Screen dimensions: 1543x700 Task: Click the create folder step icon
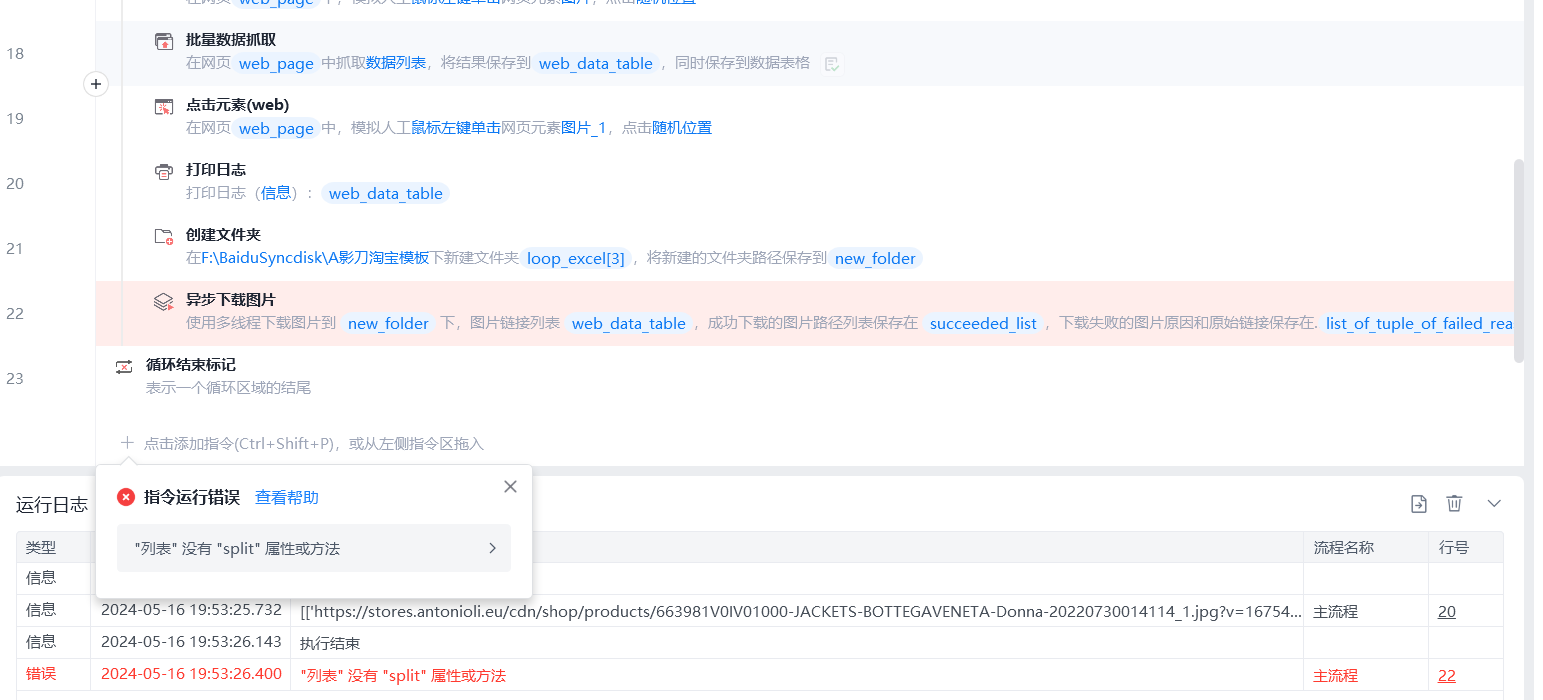tap(164, 236)
